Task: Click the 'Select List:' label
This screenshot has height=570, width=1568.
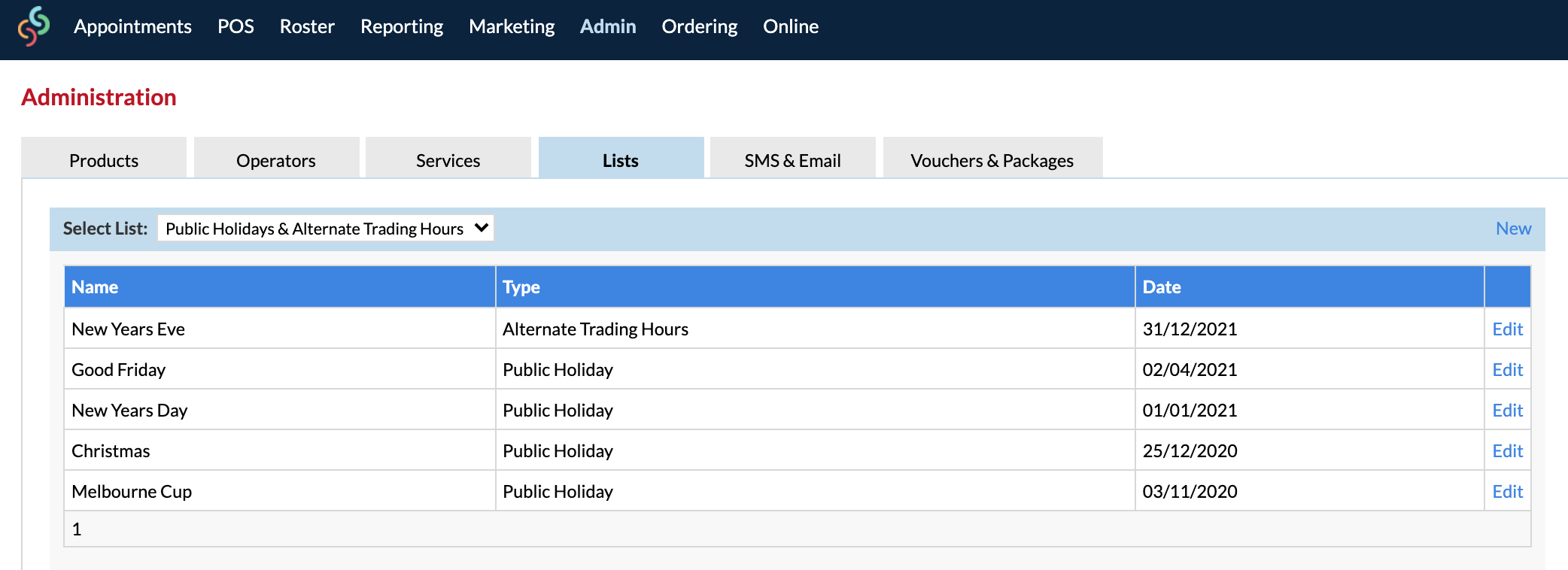Action: 105,229
